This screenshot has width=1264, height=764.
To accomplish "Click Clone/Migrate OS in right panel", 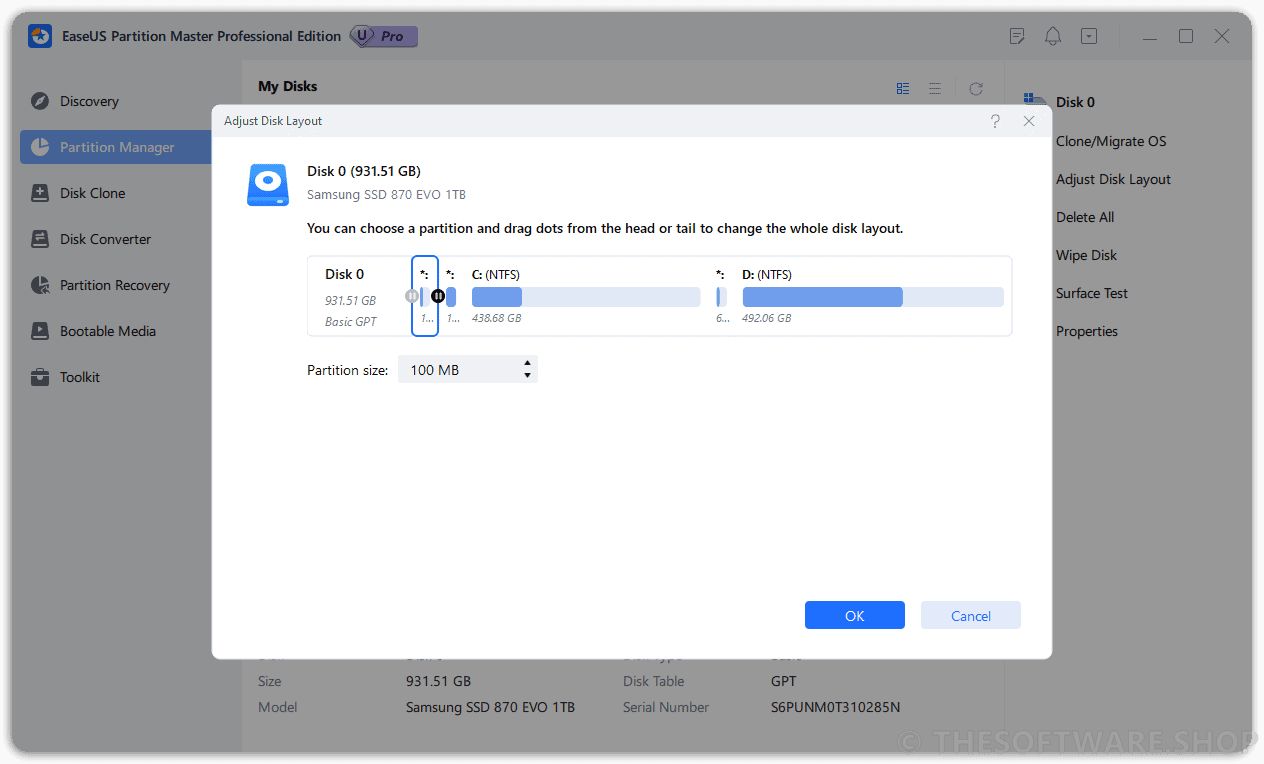I will pos(1111,141).
